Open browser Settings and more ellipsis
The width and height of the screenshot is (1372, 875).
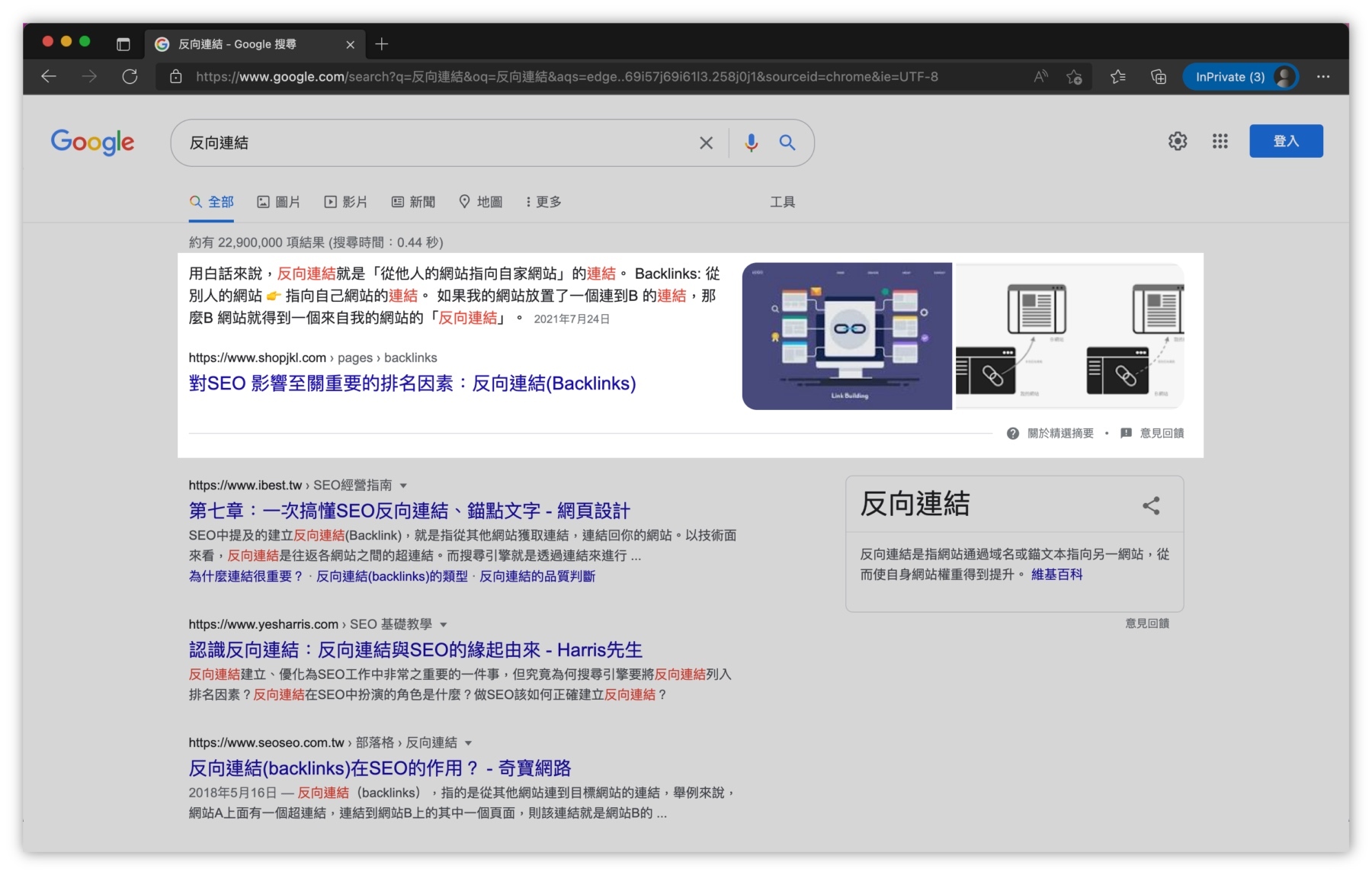[x=1323, y=76]
